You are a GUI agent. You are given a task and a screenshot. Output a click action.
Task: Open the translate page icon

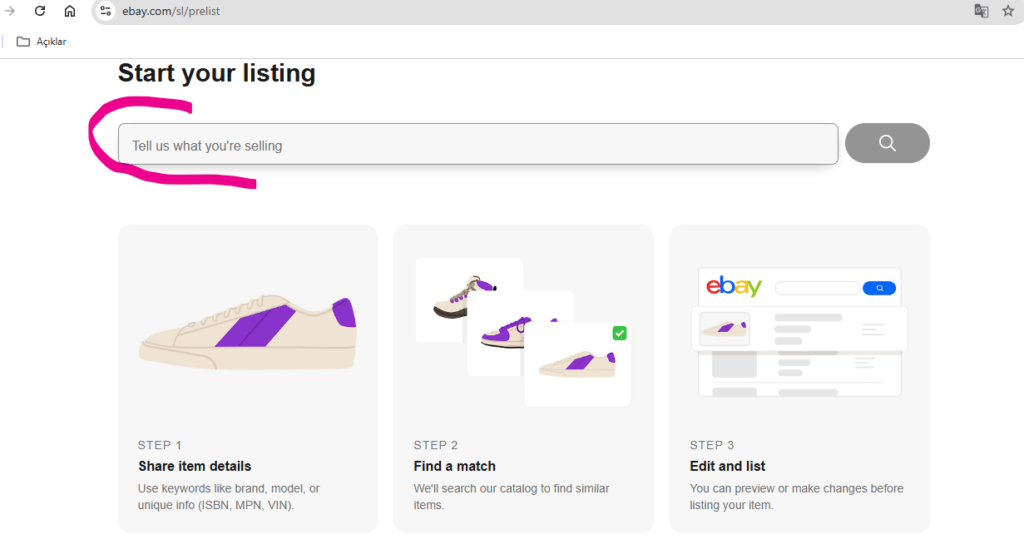click(x=981, y=11)
